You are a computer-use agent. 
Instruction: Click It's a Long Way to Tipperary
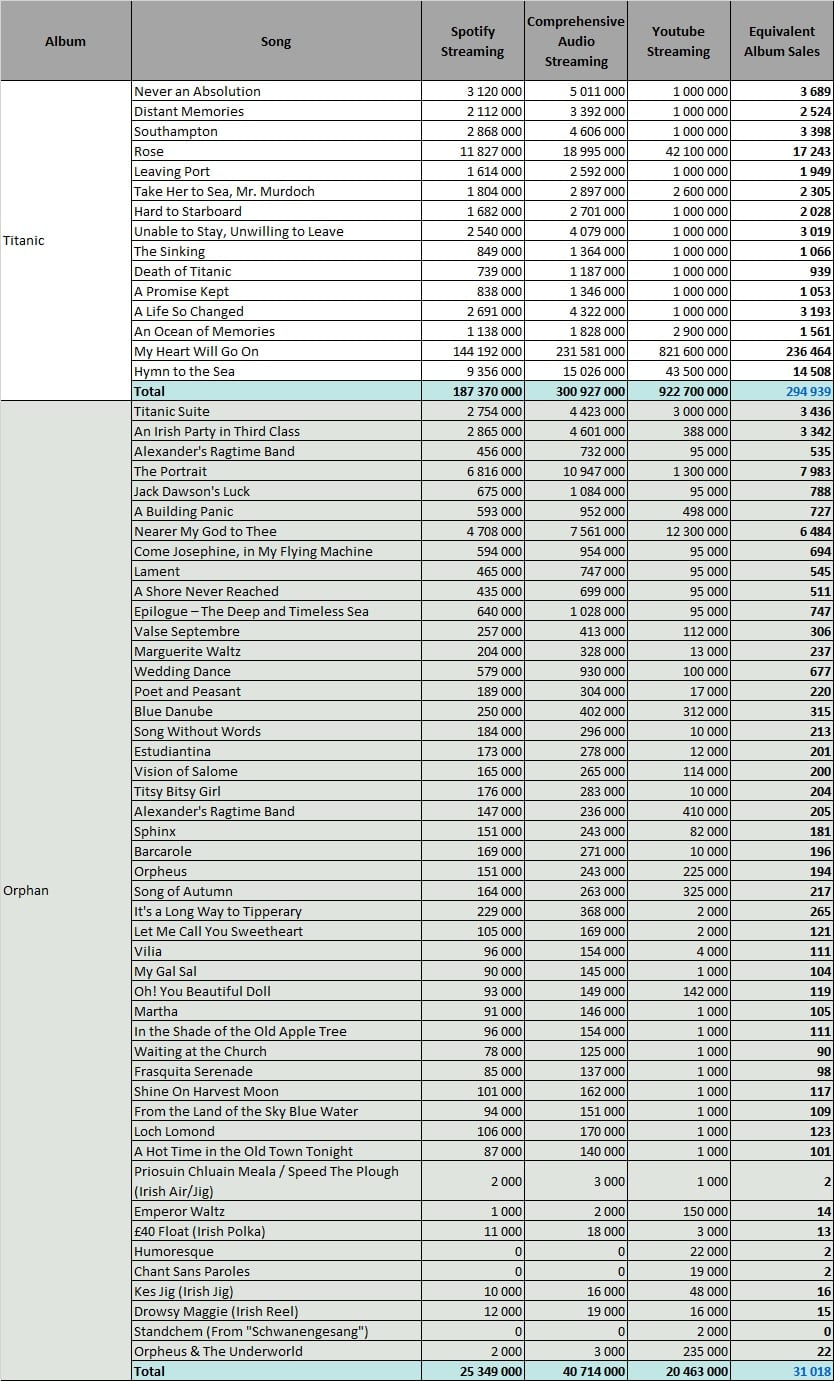[218, 911]
